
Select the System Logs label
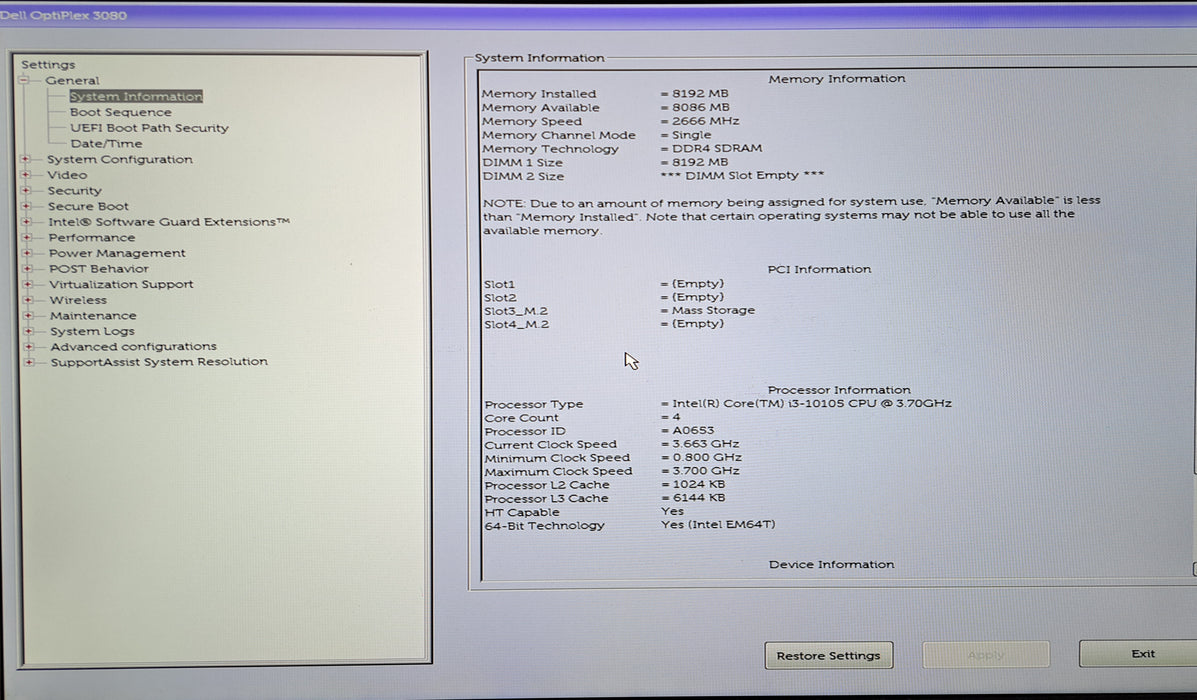[x=92, y=331]
